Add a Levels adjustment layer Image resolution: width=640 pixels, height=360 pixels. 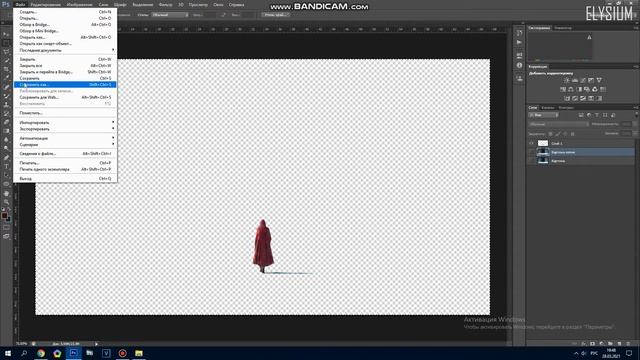click(575, 80)
